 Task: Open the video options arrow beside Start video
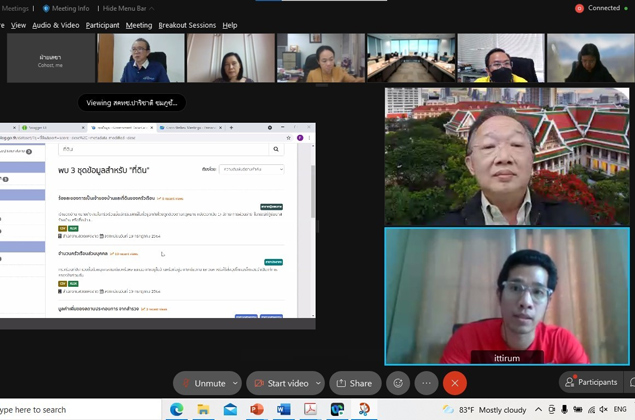[x=318, y=383]
